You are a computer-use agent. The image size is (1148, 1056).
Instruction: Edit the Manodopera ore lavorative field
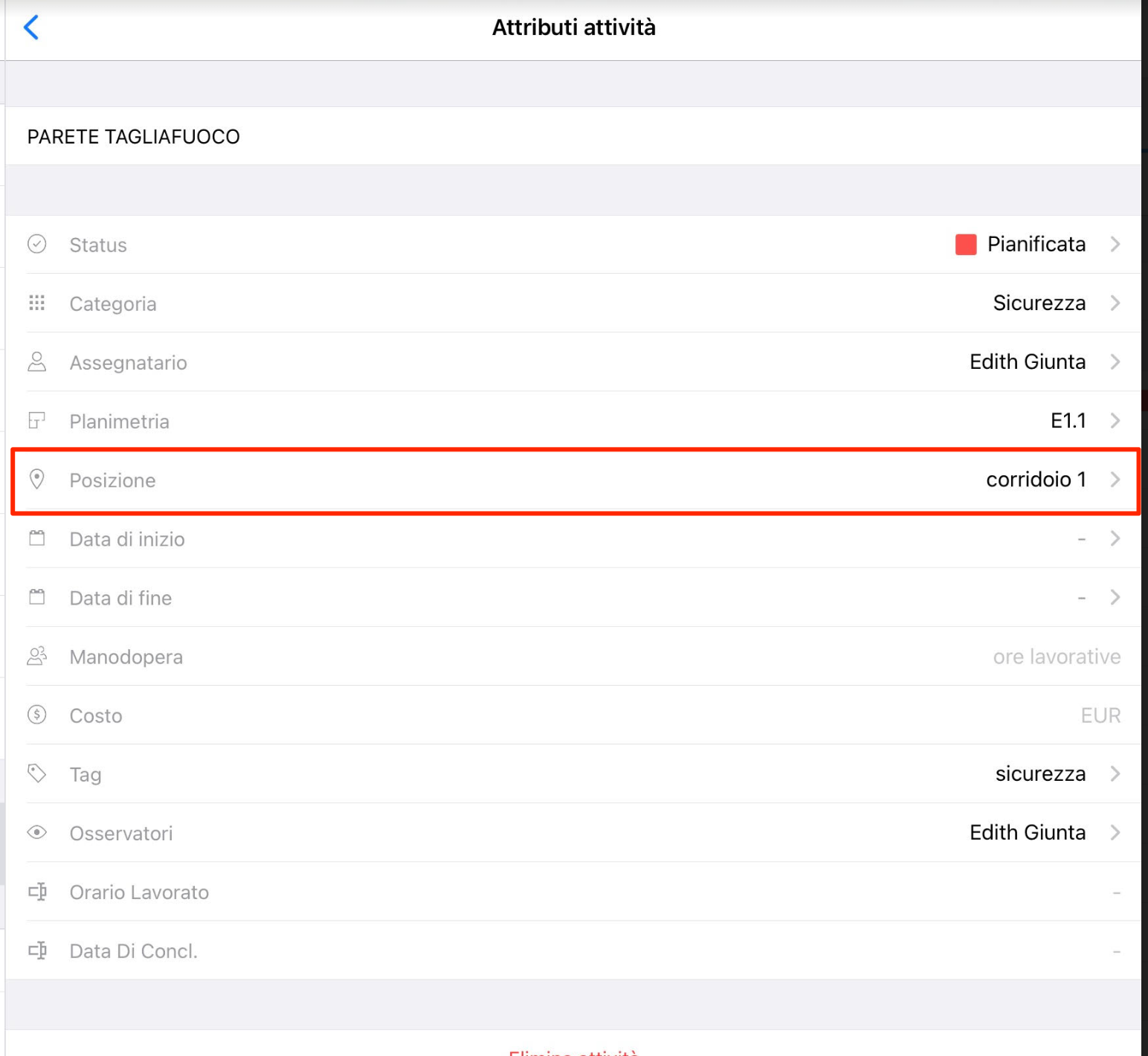pos(1057,657)
